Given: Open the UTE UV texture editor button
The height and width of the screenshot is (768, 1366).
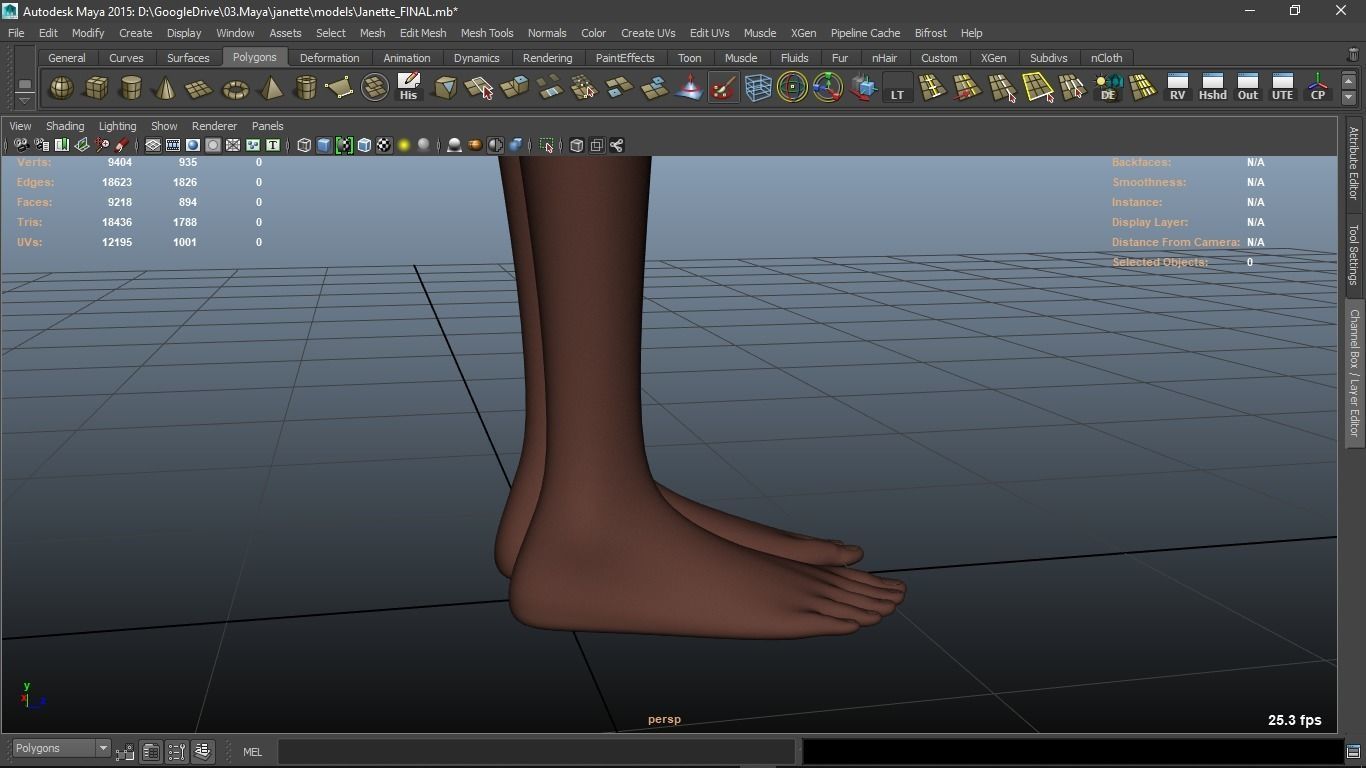Looking at the screenshot, I should point(1282,88).
